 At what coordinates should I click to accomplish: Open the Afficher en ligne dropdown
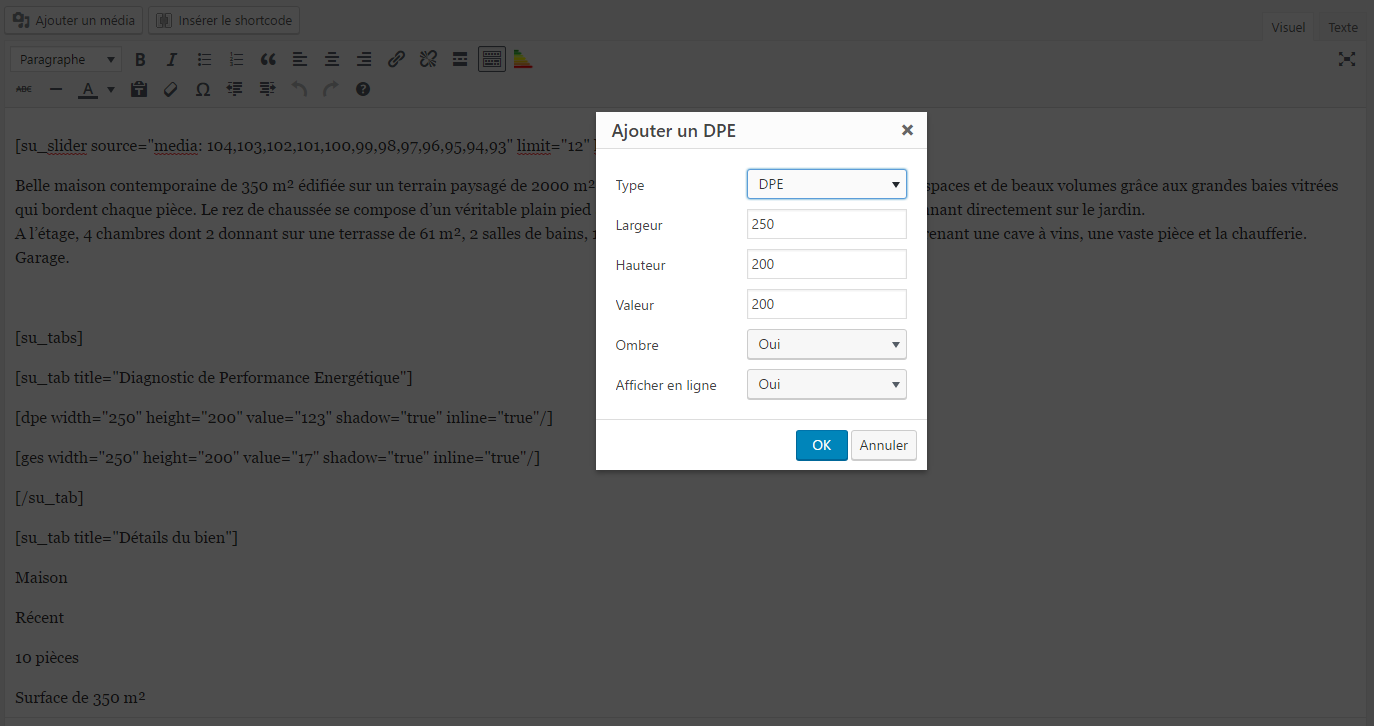[827, 384]
